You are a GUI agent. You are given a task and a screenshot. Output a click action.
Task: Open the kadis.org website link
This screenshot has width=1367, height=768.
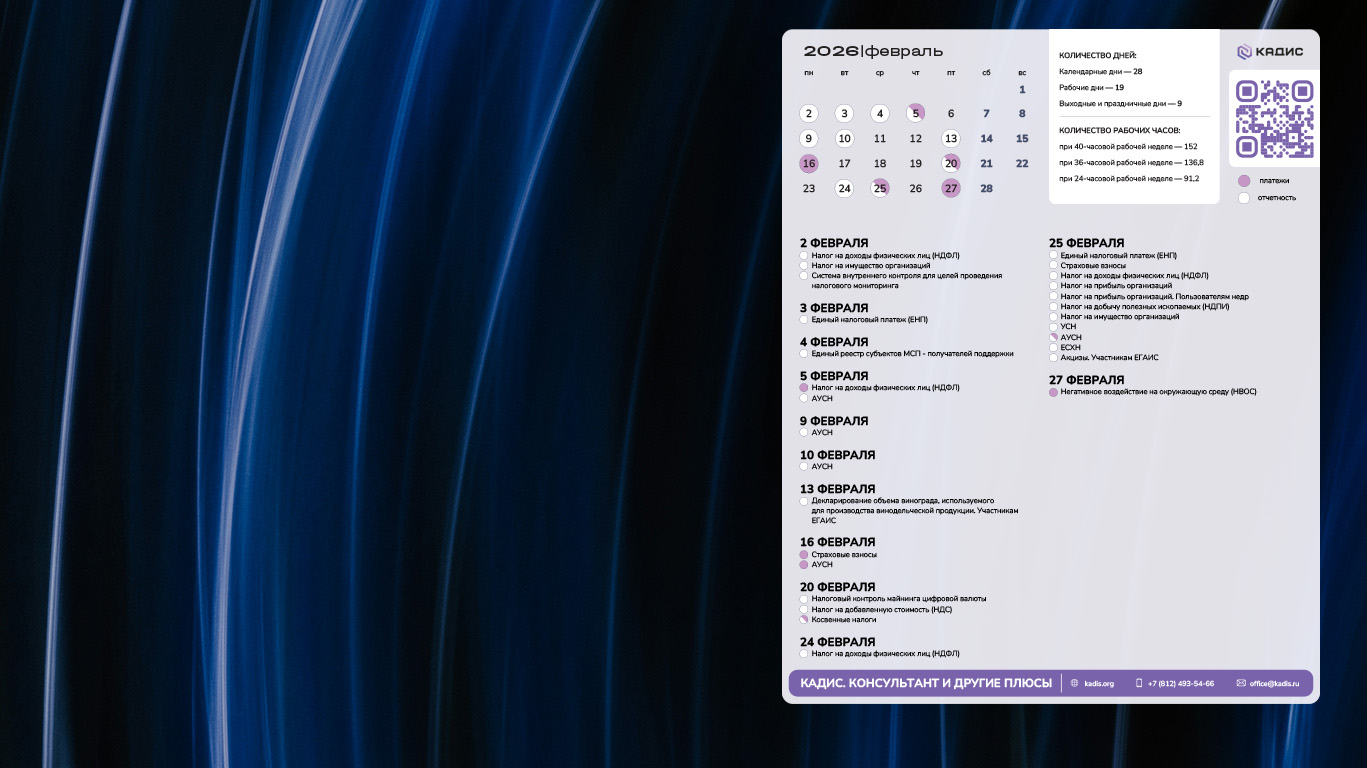coord(1098,683)
